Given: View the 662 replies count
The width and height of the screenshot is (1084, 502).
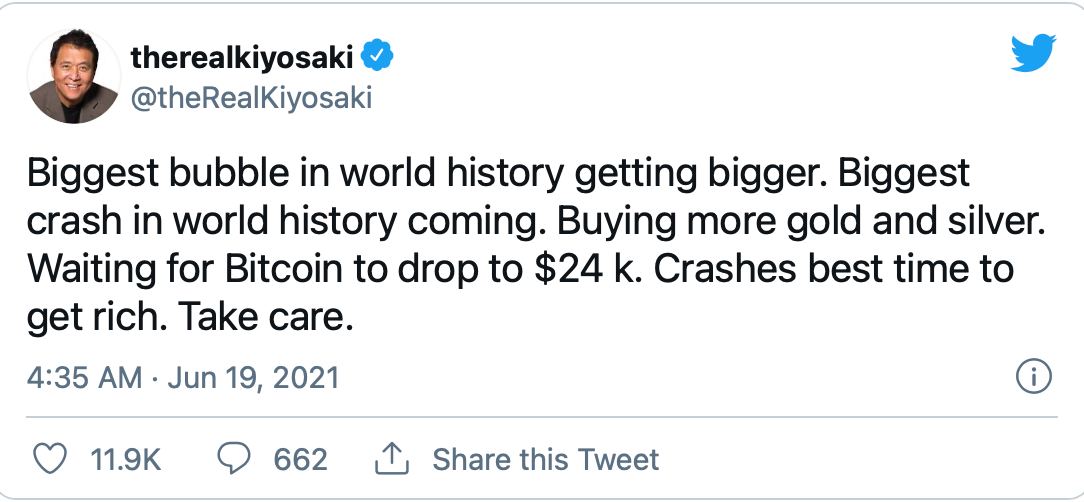Looking at the screenshot, I should (300, 459).
